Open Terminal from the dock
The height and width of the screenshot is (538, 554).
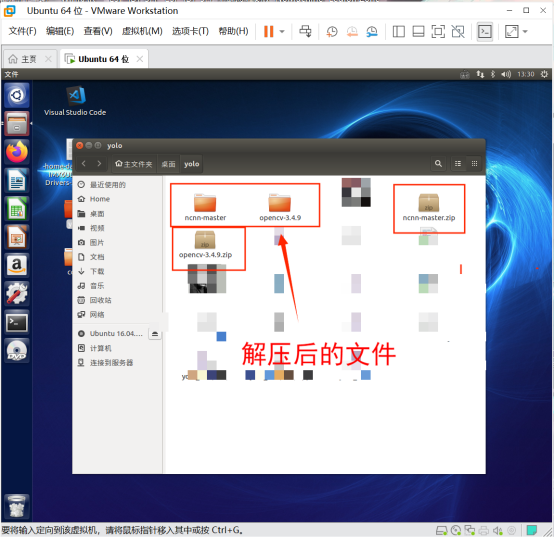(17, 323)
